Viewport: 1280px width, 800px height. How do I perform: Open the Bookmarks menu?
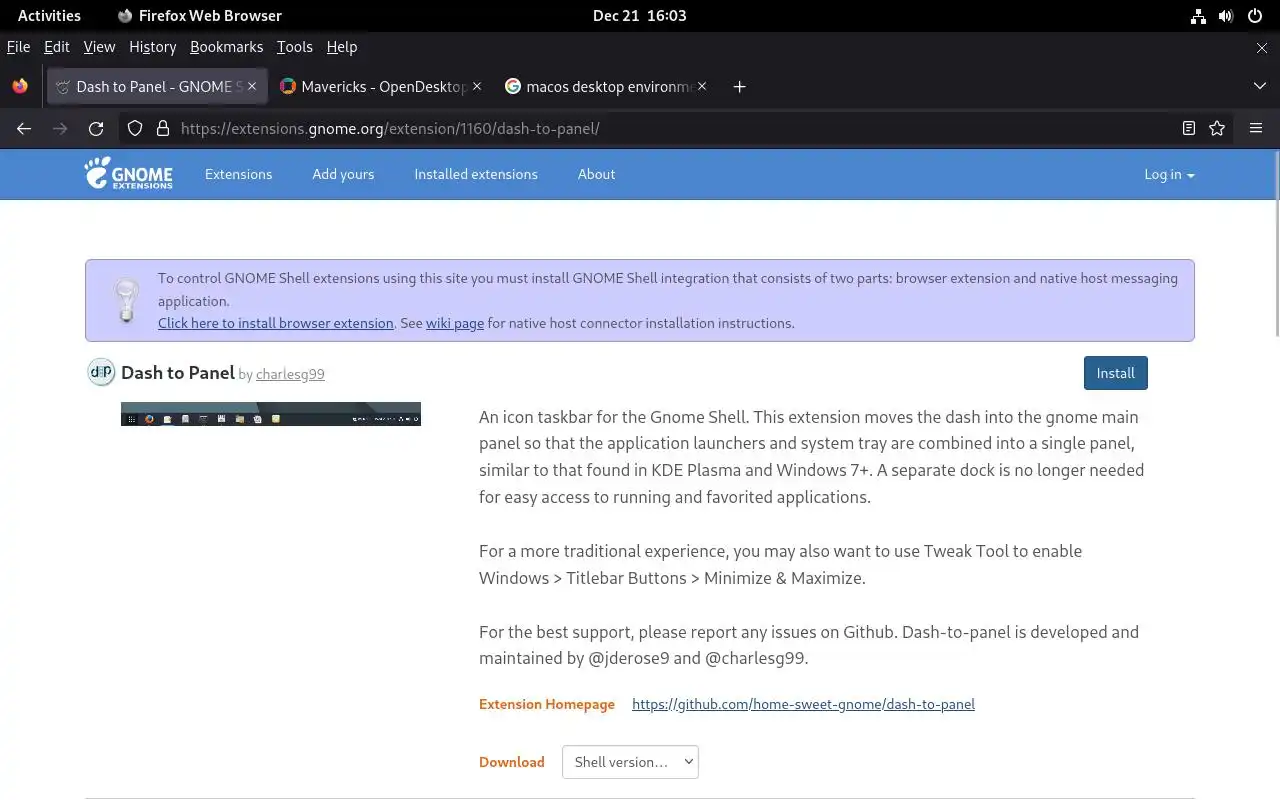[226, 47]
